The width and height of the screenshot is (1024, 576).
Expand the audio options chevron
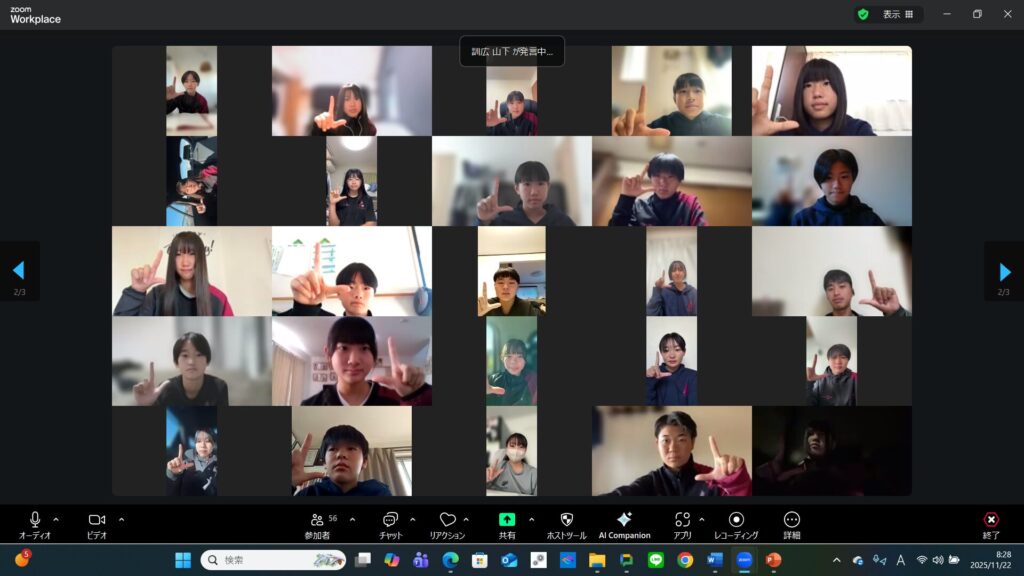point(56,519)
